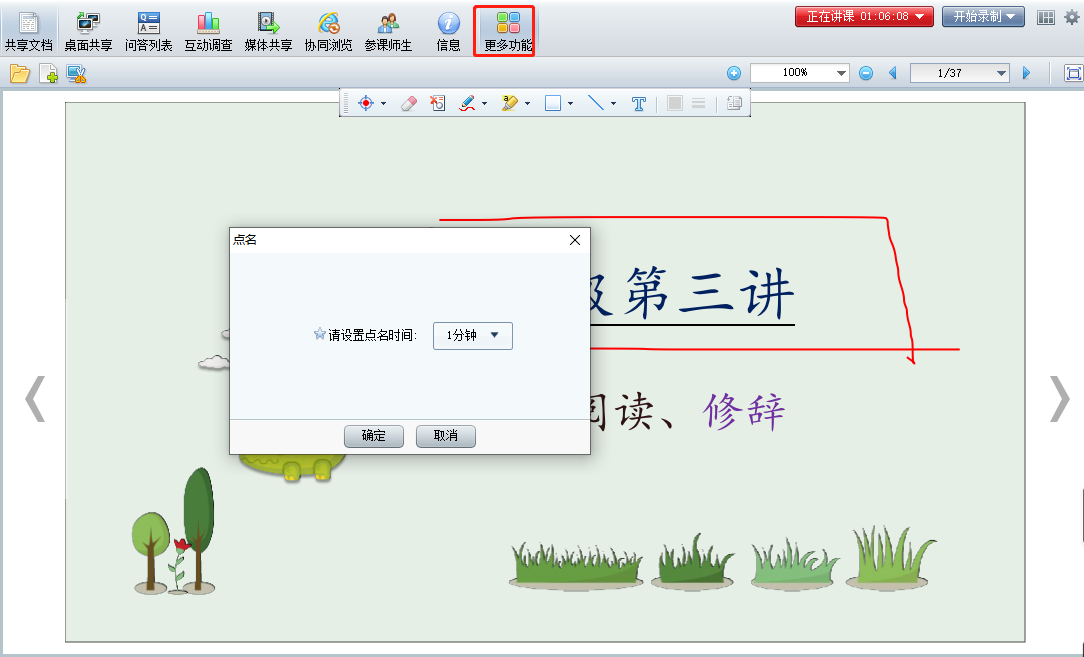View 参课师生 participants list
Screen dimensions: 1084x657
click(x=388, y=31)
